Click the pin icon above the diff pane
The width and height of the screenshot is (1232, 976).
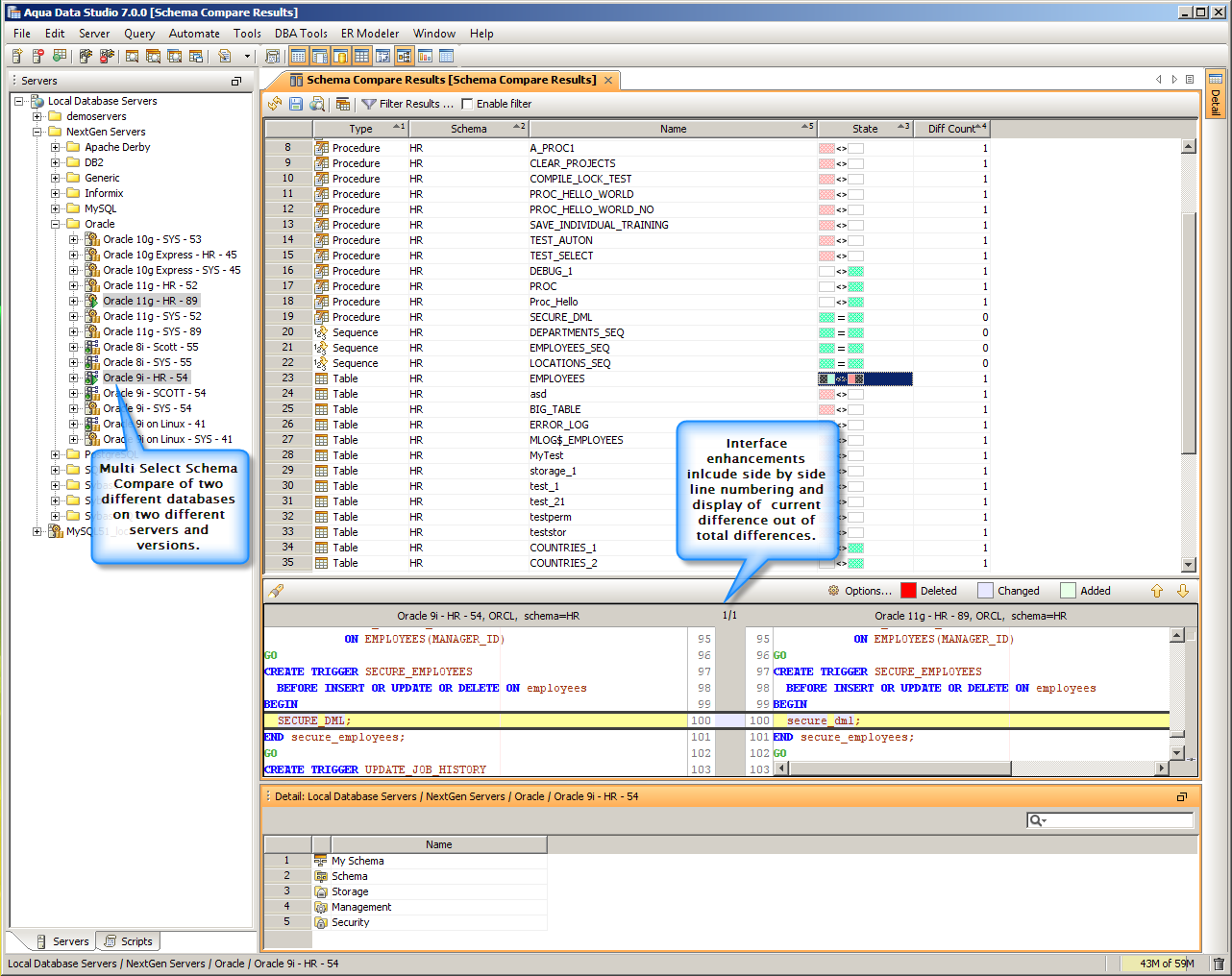point(277,591)
